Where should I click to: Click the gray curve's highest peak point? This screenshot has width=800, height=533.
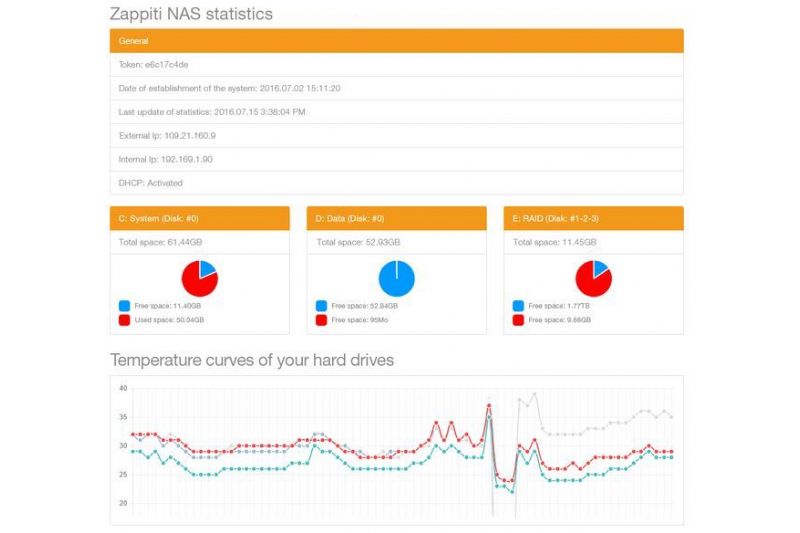[535, 394]
